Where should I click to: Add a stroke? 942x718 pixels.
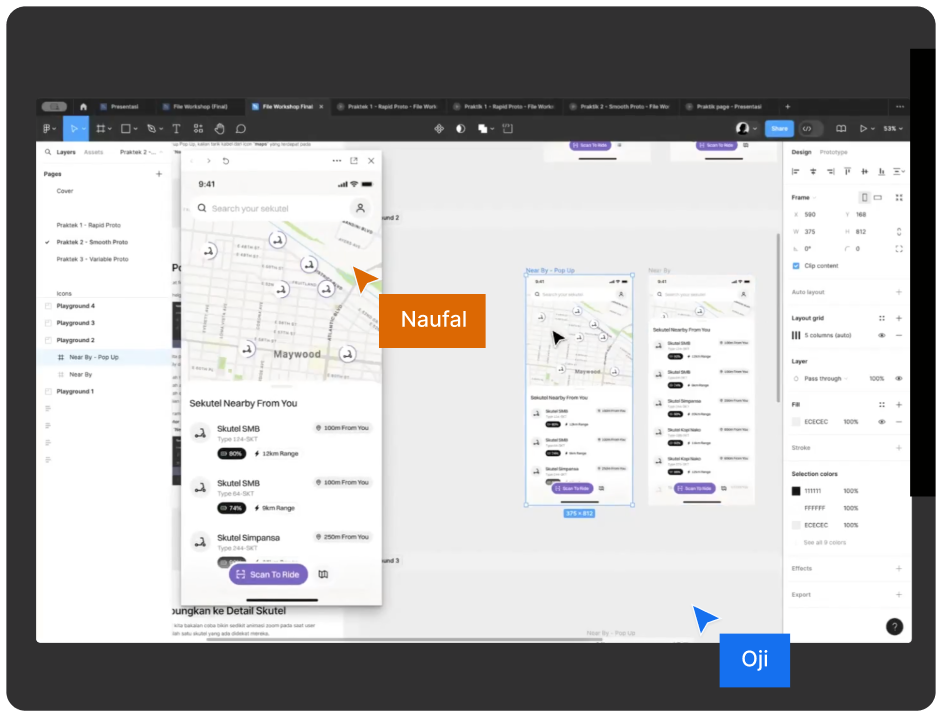[899, 448]
